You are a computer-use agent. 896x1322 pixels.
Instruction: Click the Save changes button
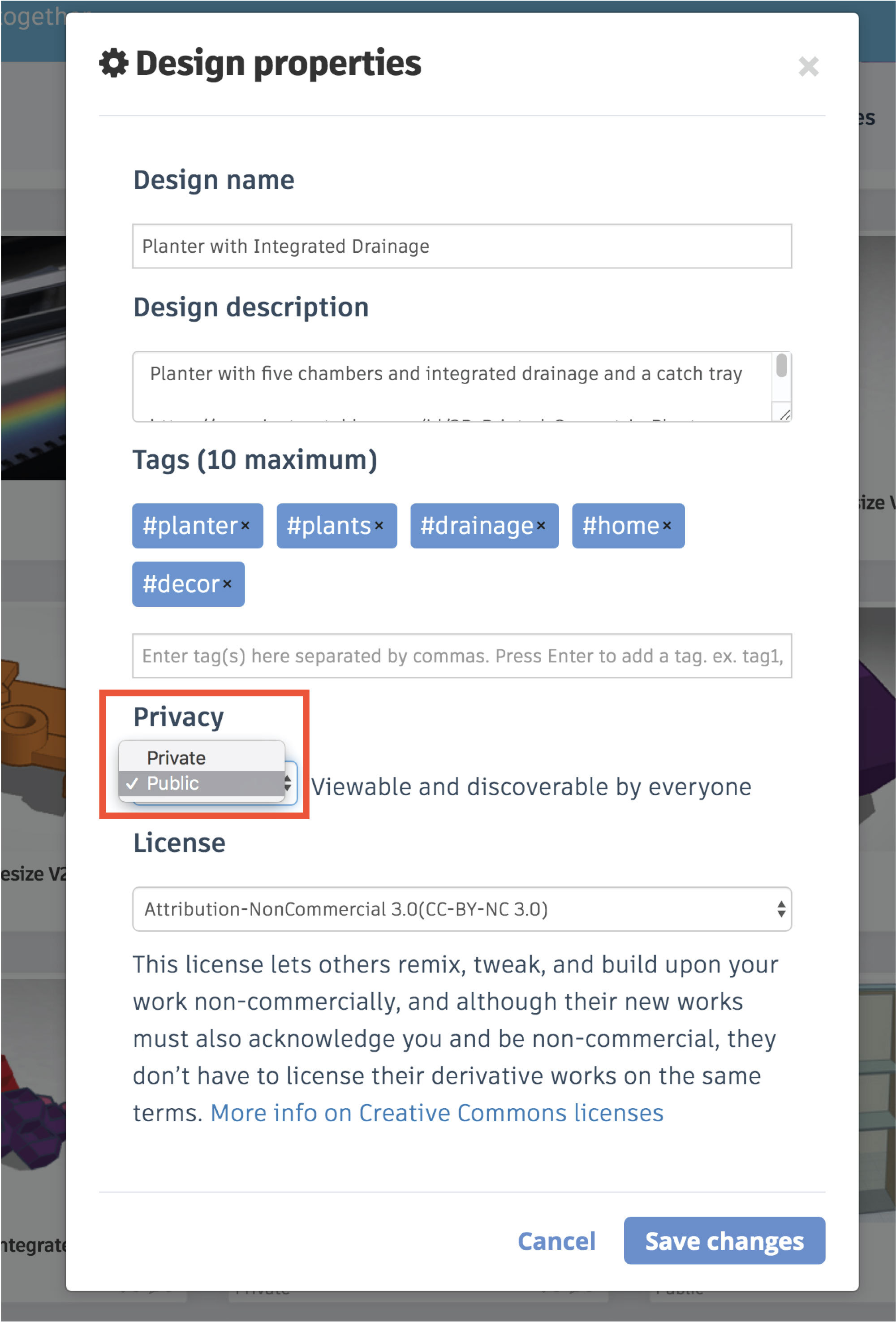pyautogui.click(x=724, y=1241)
